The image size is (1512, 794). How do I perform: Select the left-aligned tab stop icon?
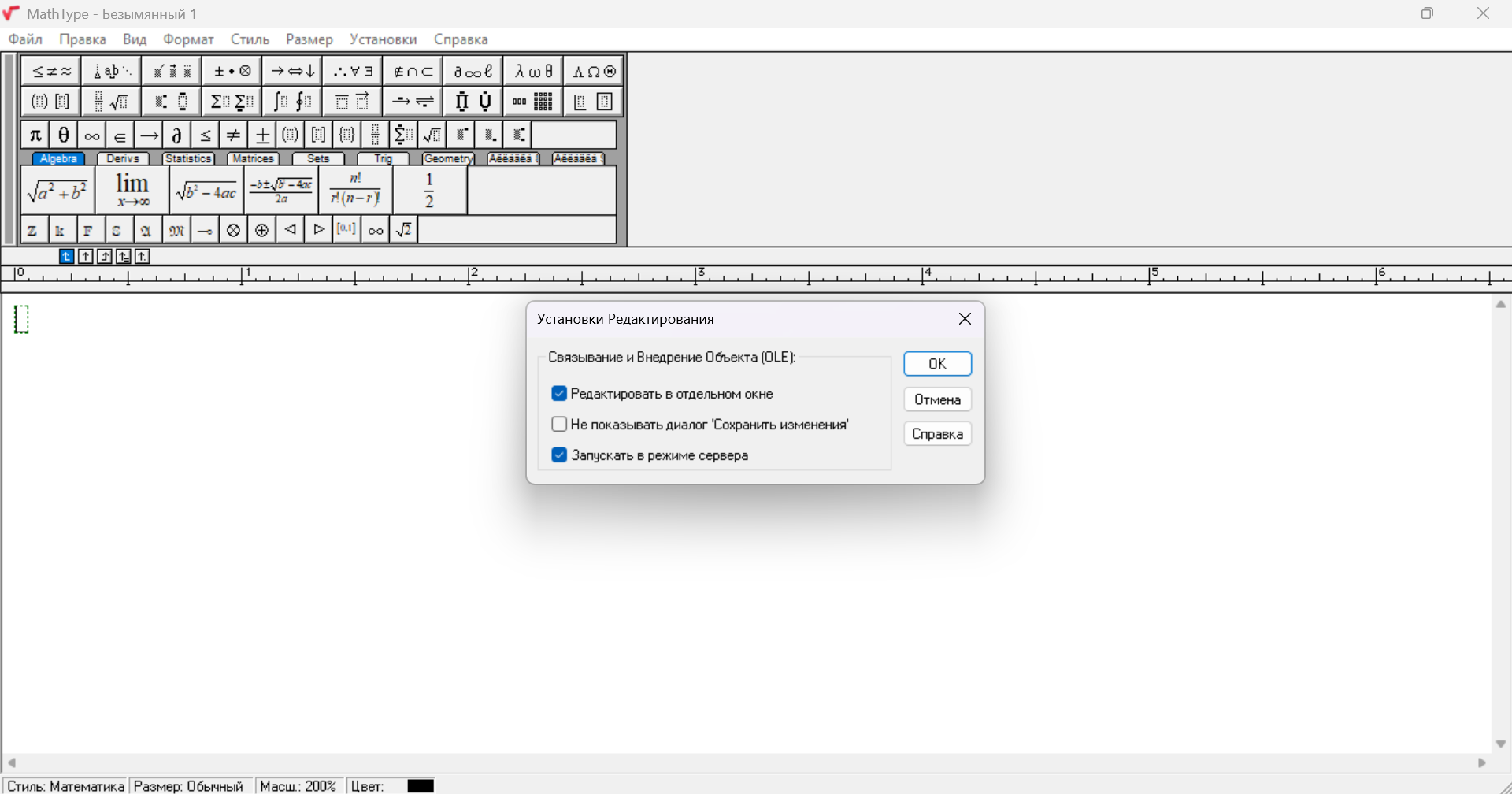coord(67,256)
